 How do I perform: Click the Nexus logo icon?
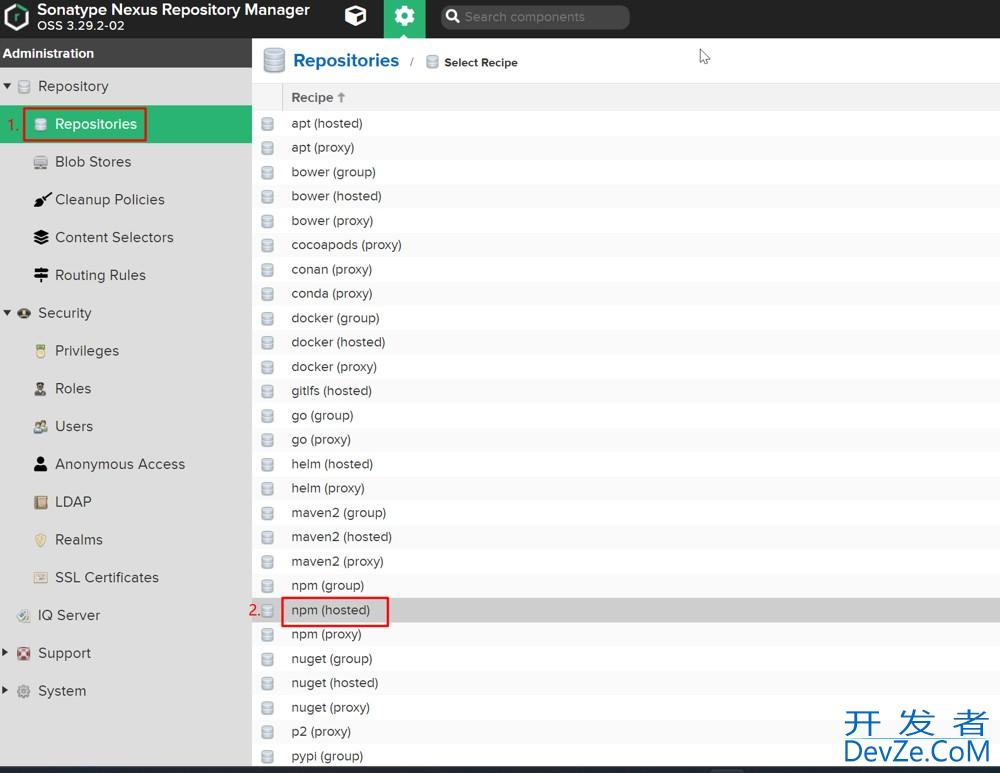tap(16, 17)
